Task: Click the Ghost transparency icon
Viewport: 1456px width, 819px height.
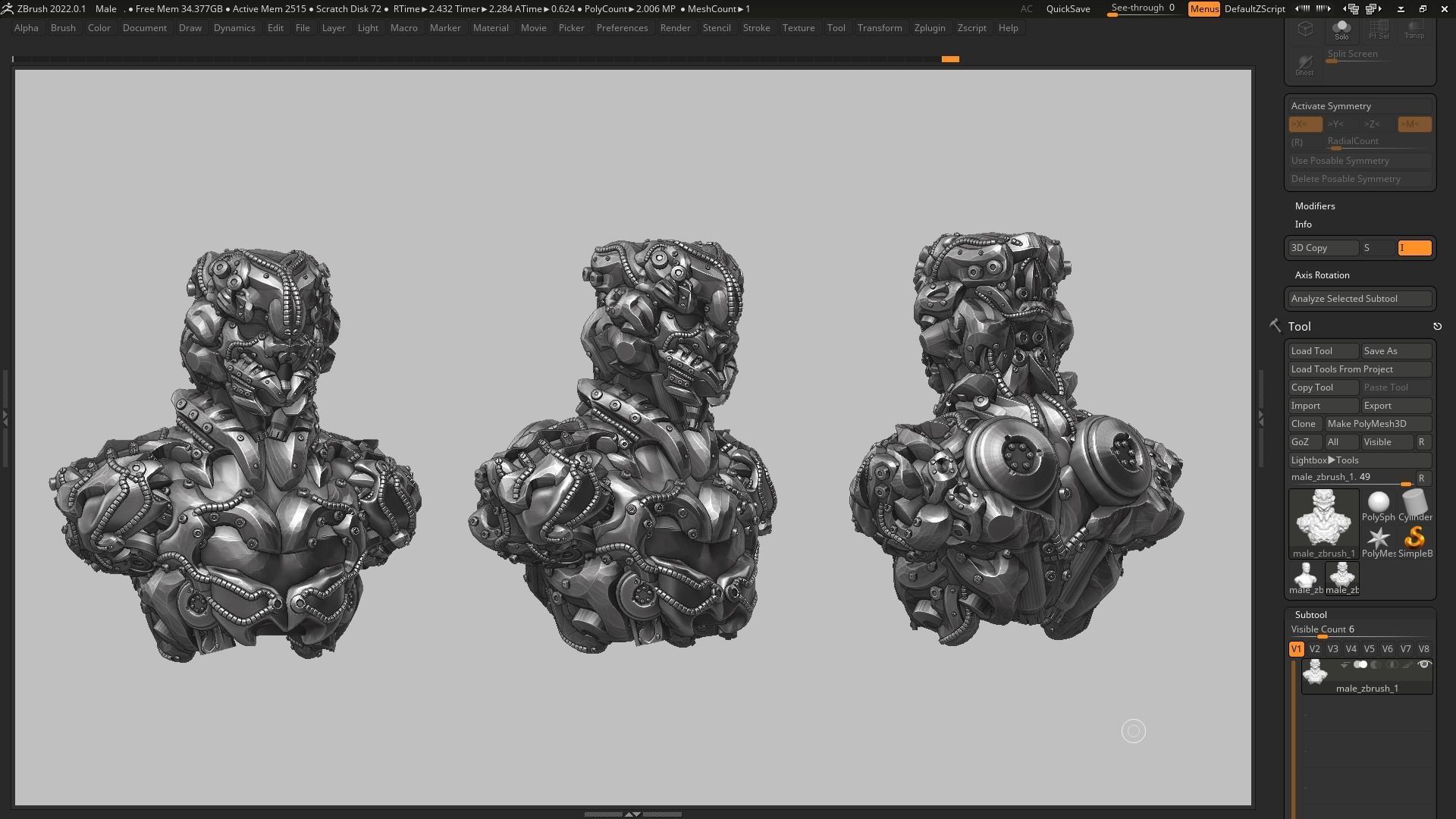Action: (1304, 64)
